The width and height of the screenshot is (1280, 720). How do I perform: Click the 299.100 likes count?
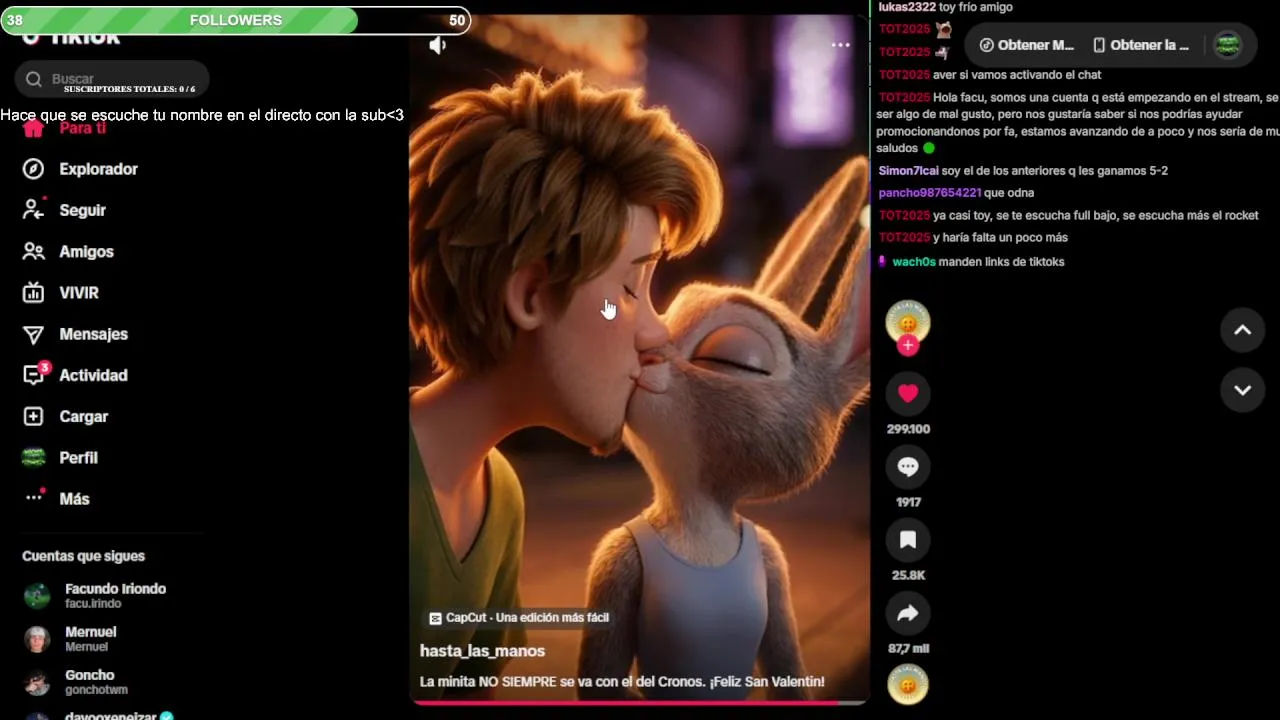[908, 429]
